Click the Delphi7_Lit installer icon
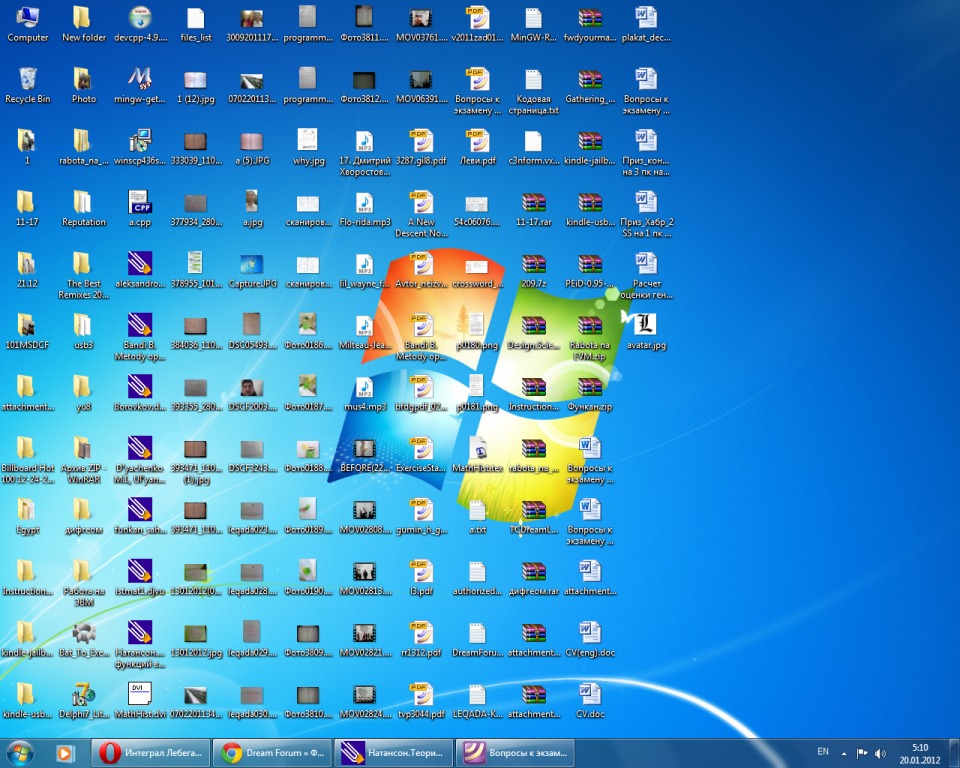 tap(84, 701)
